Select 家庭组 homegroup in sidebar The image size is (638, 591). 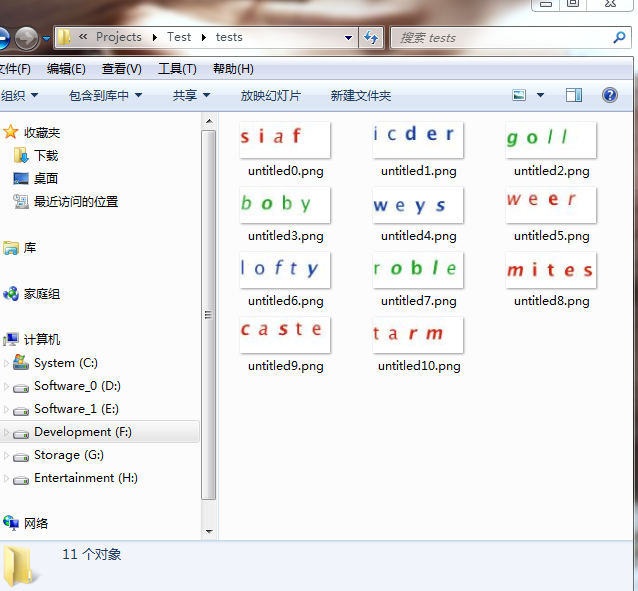coord(31,293)
